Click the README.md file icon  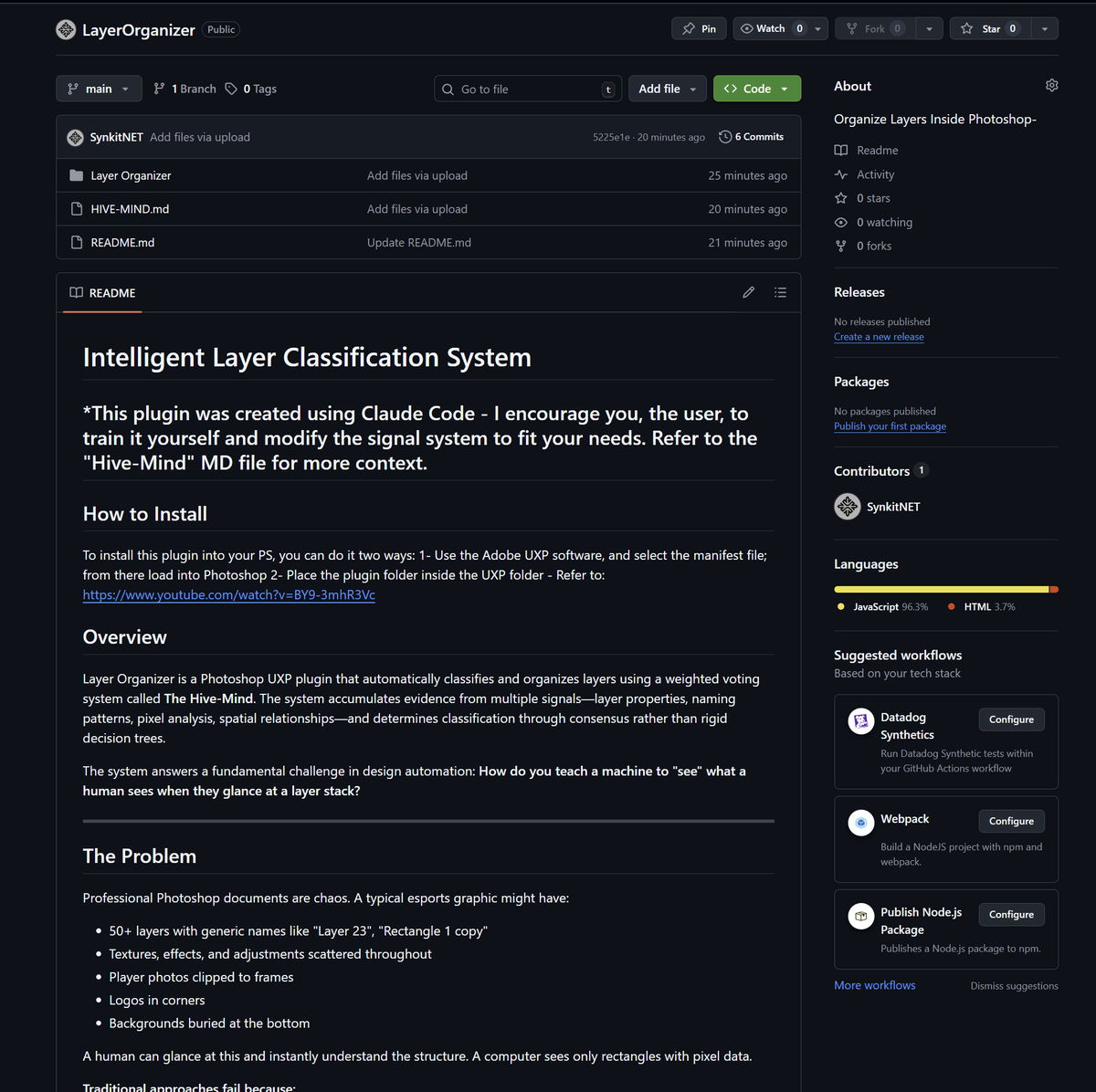tap(77, 243)
